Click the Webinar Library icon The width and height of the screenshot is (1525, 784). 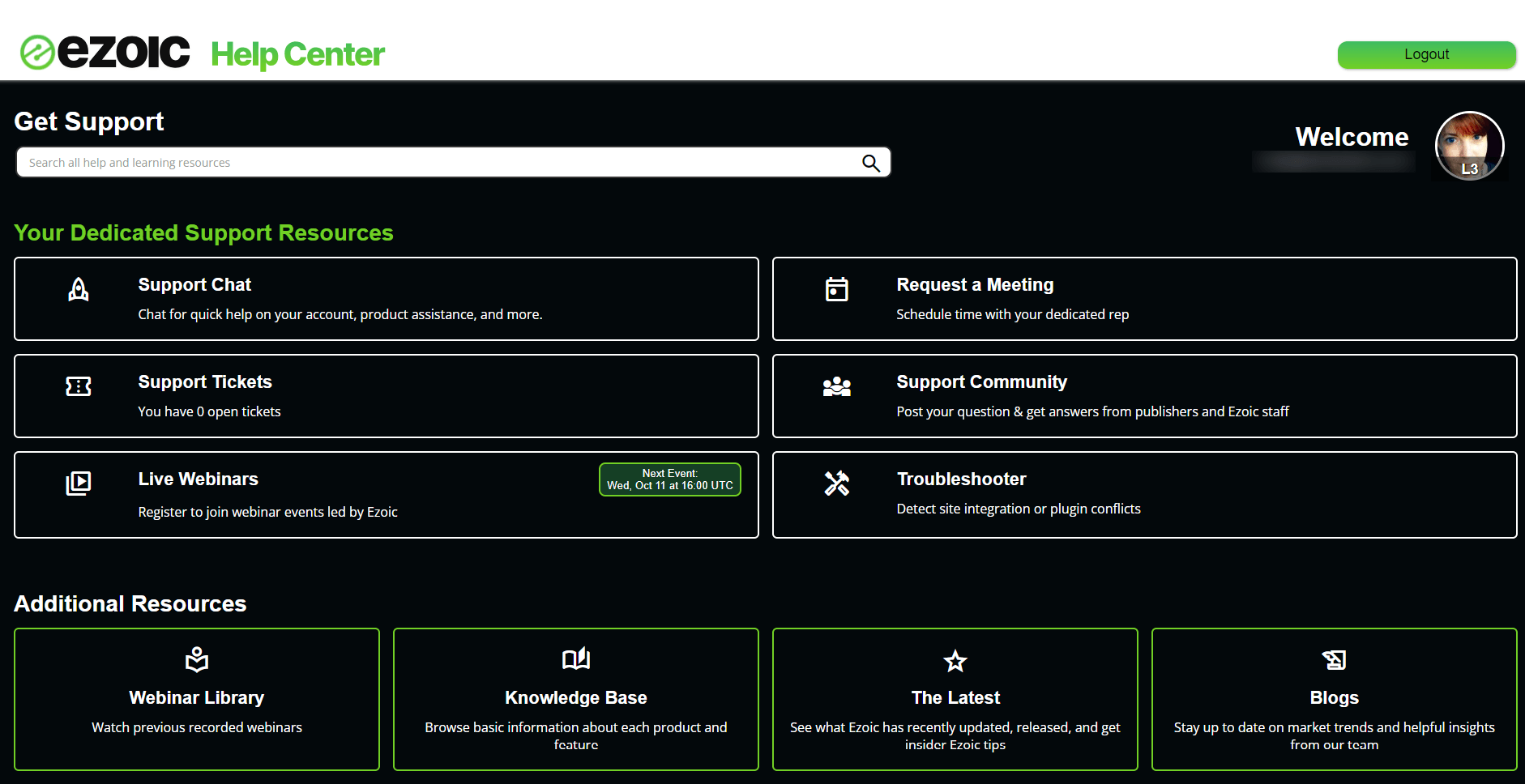pos(197,660)
